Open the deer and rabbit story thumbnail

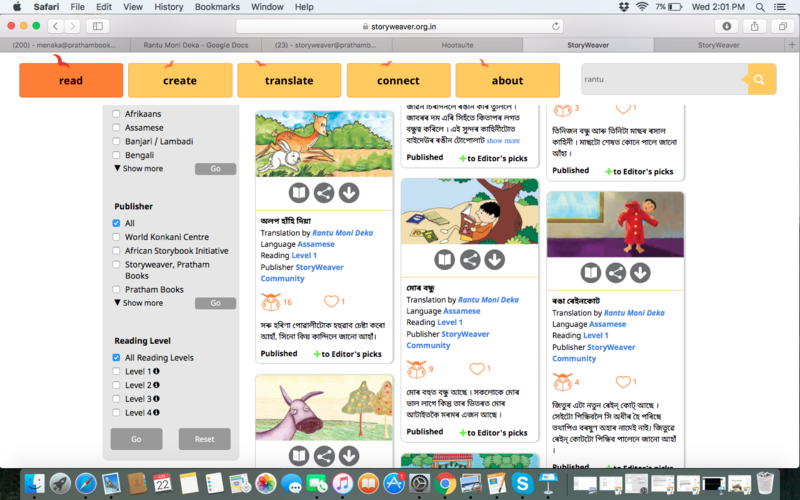click(x=324, y=144)
